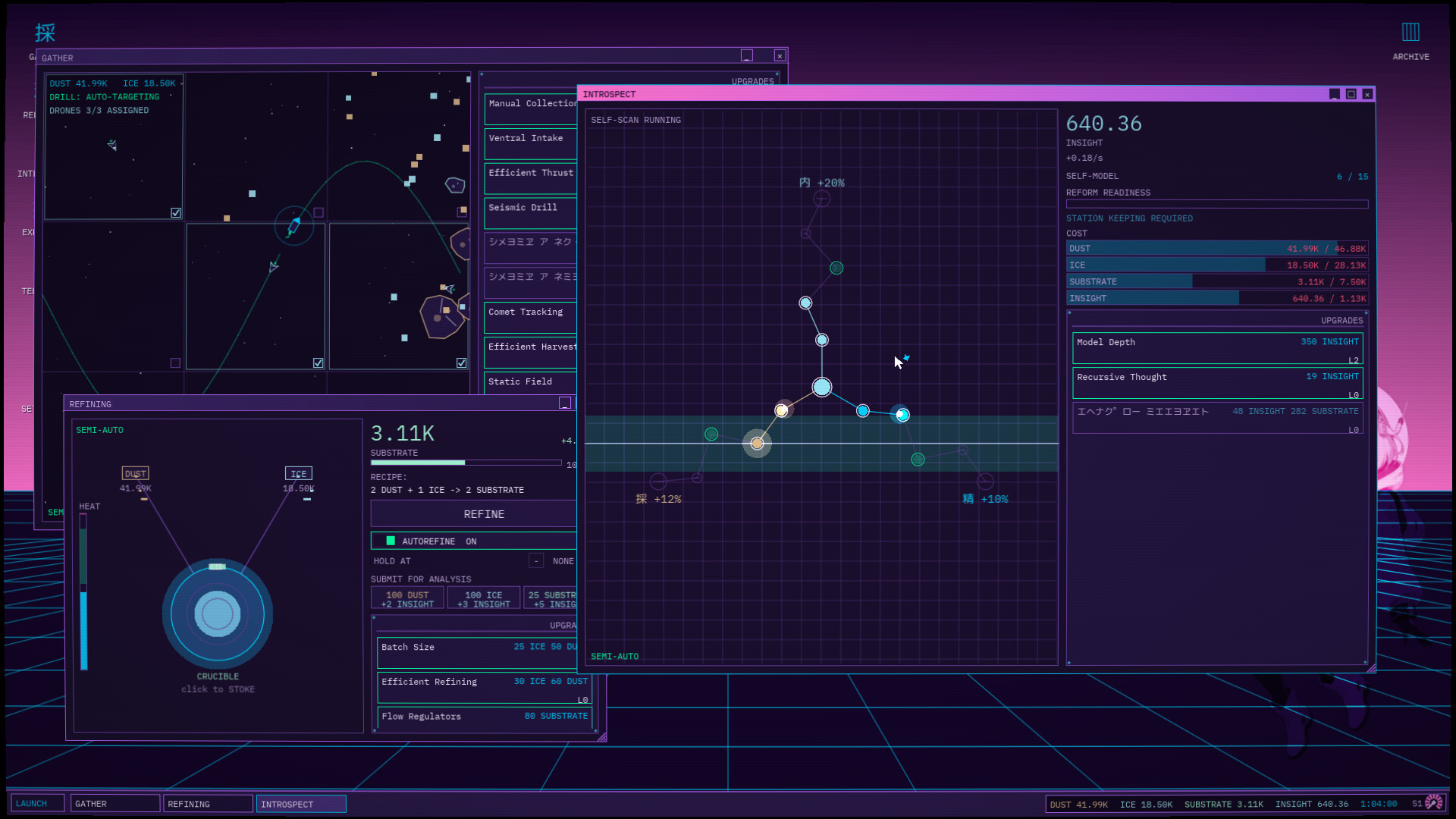Select the locked node under 内 +20%

click(821, 199)
